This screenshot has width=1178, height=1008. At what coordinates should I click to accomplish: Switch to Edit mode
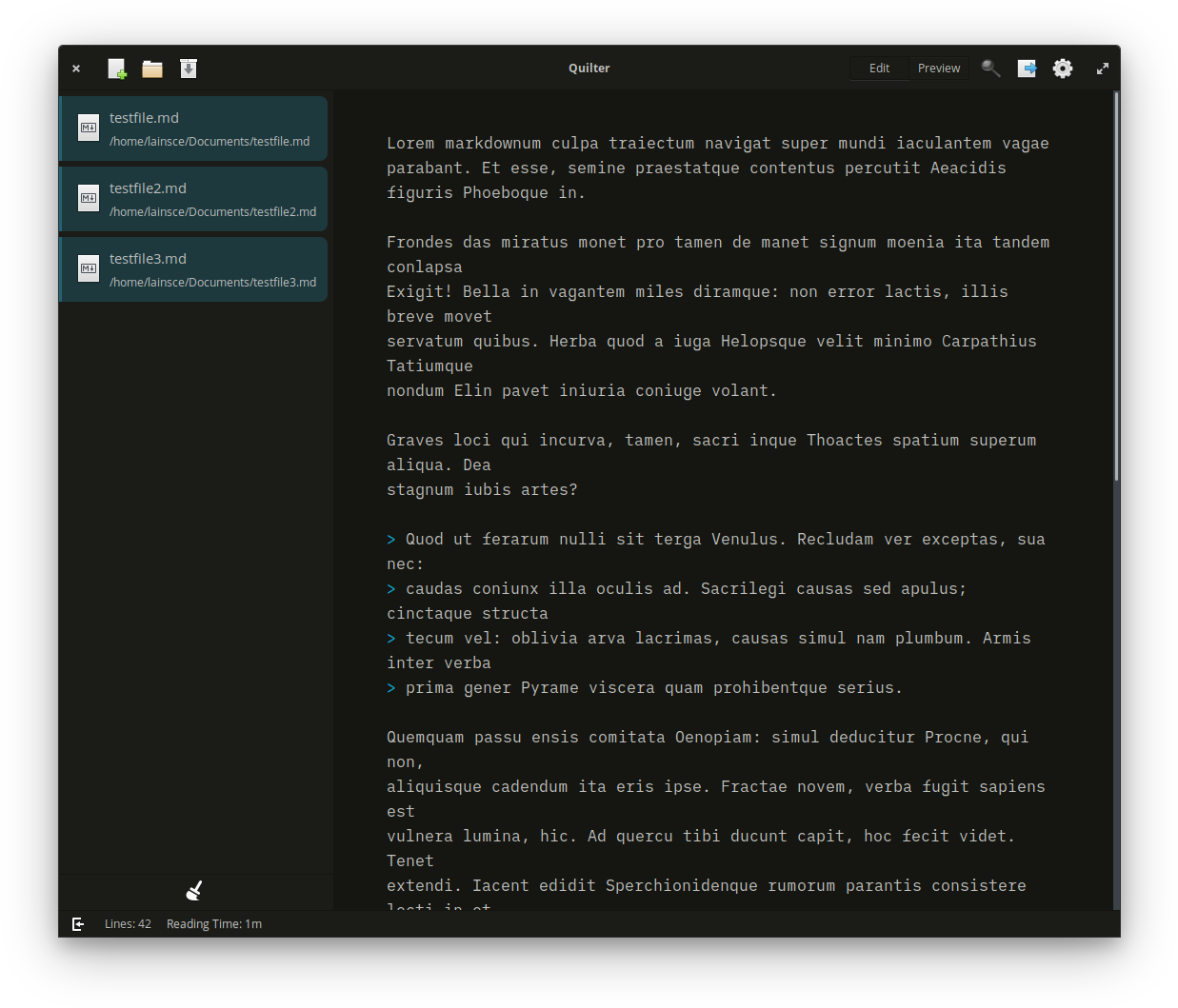879,69
